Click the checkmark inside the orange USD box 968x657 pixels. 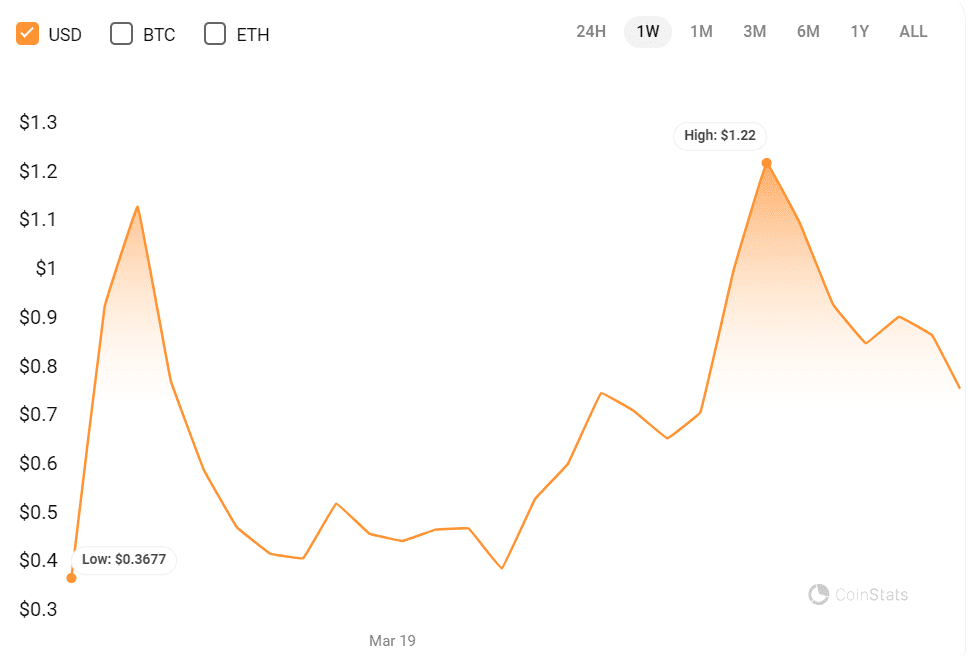28,33
